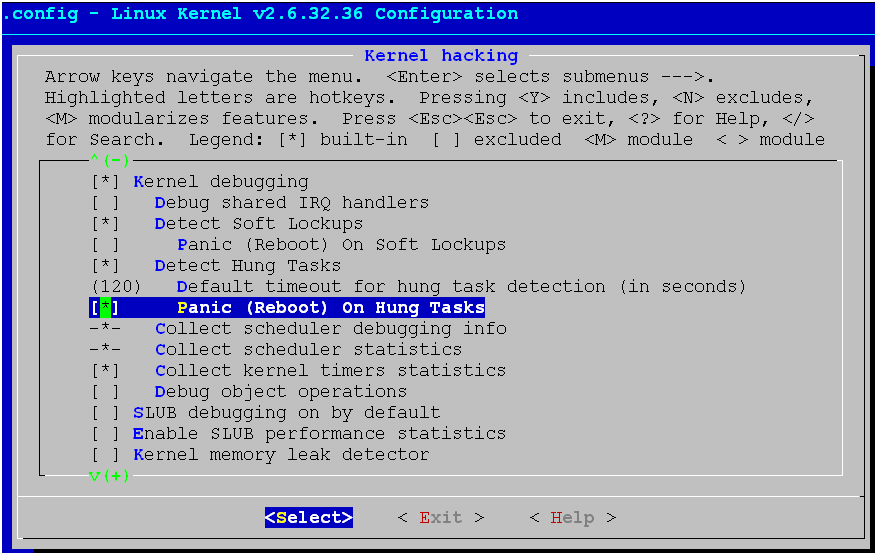Check Enable SLUB performance statistics box
This screenshot has width=877, height=555.
click(105, 434)
